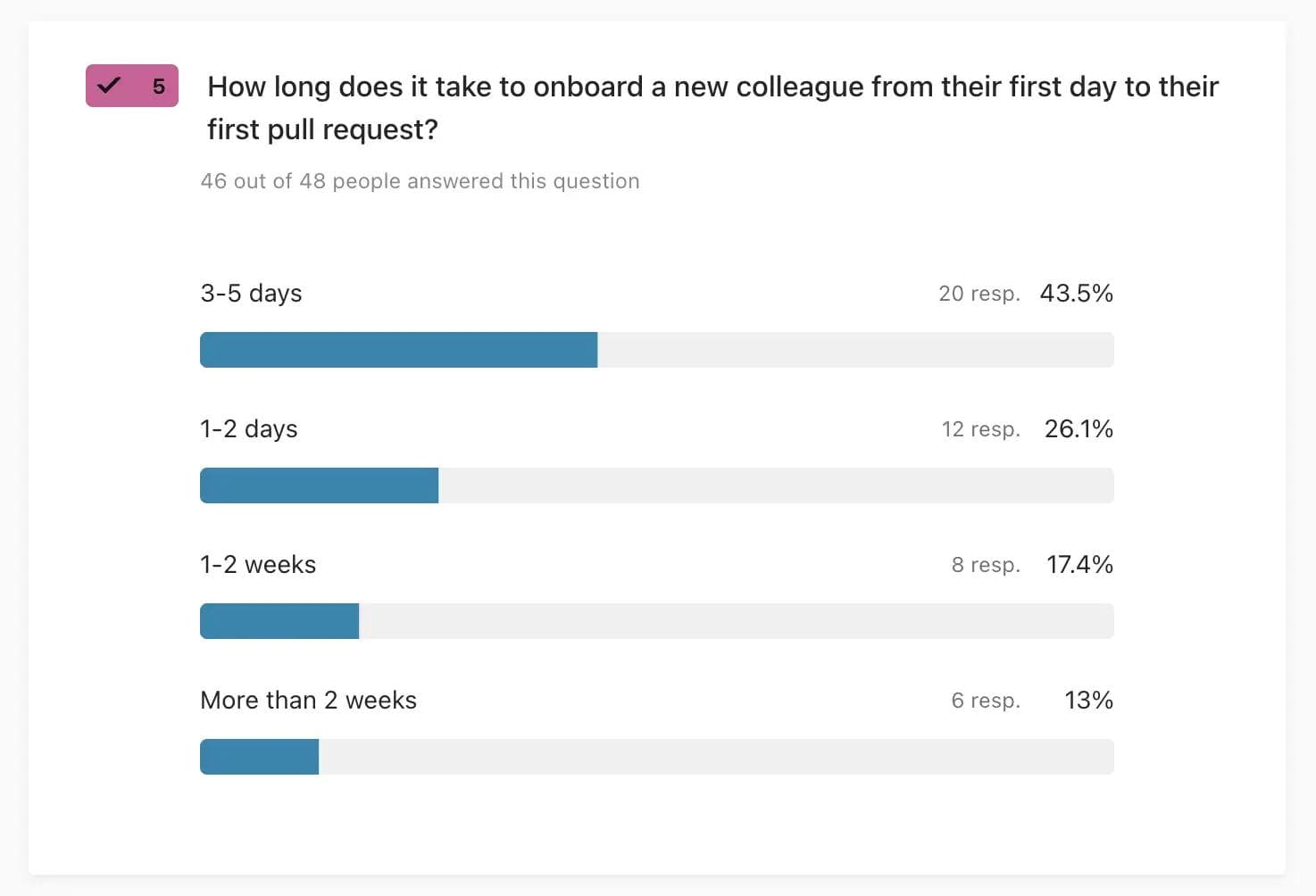Click the blue bar for 3-5 days

(x=398, y=350)
